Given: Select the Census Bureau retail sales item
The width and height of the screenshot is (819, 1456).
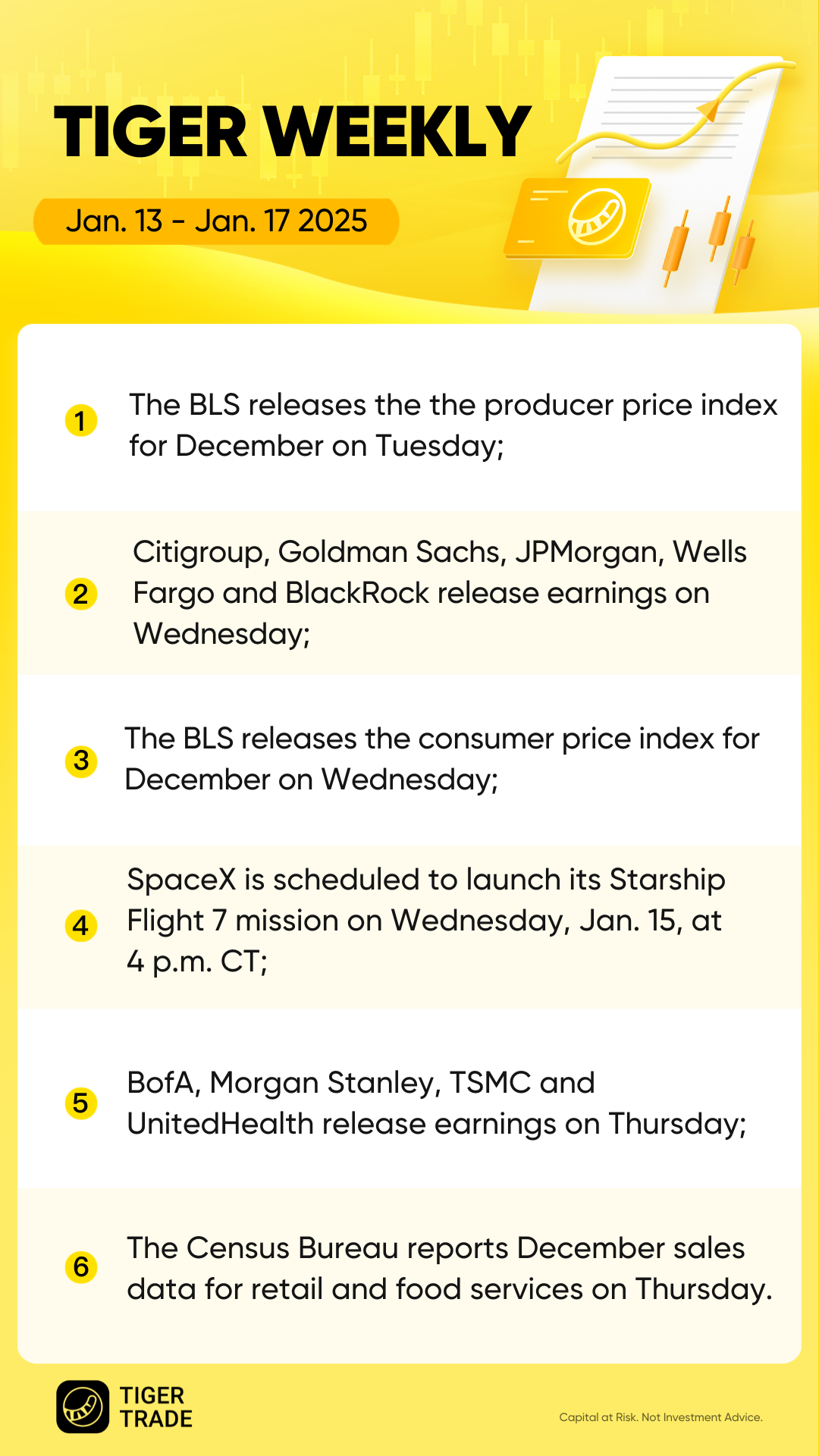Looking at the screenshot, I should point(449,1269).
